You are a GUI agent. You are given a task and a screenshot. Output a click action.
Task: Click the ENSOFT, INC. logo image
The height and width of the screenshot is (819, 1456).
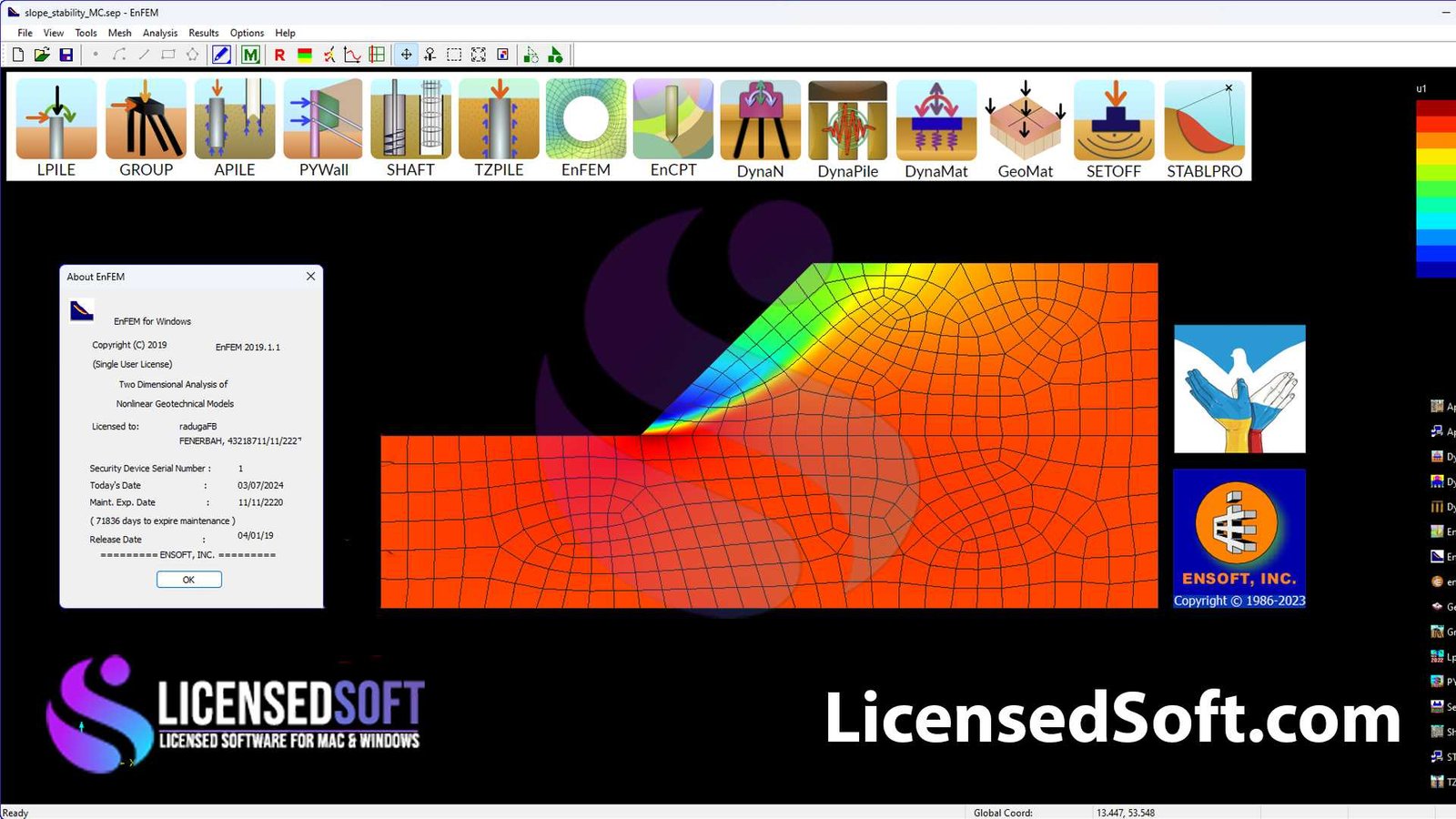(1239, 537)
